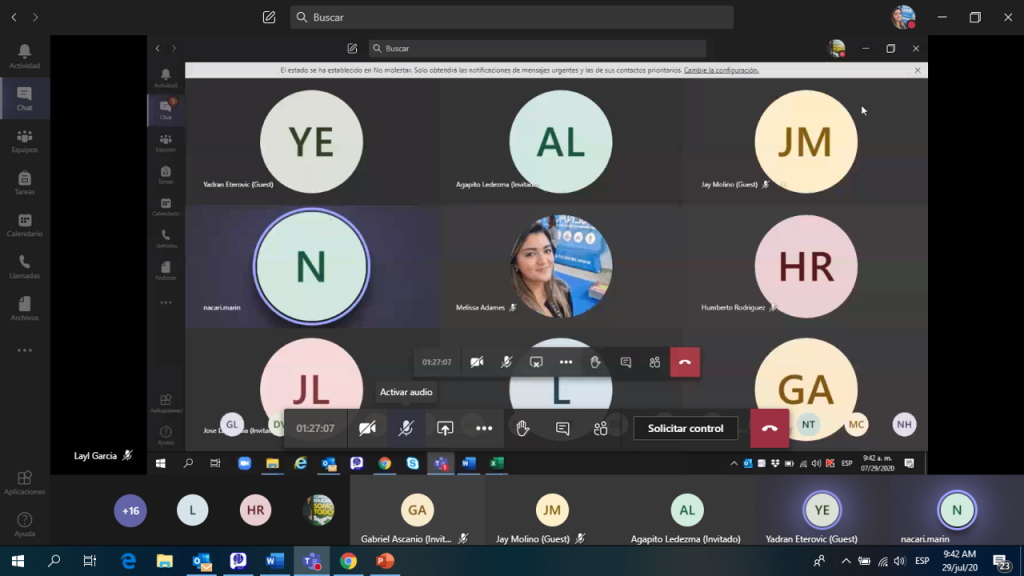Click the compose icon in the shared screen title bar

(x=352, y=48)
